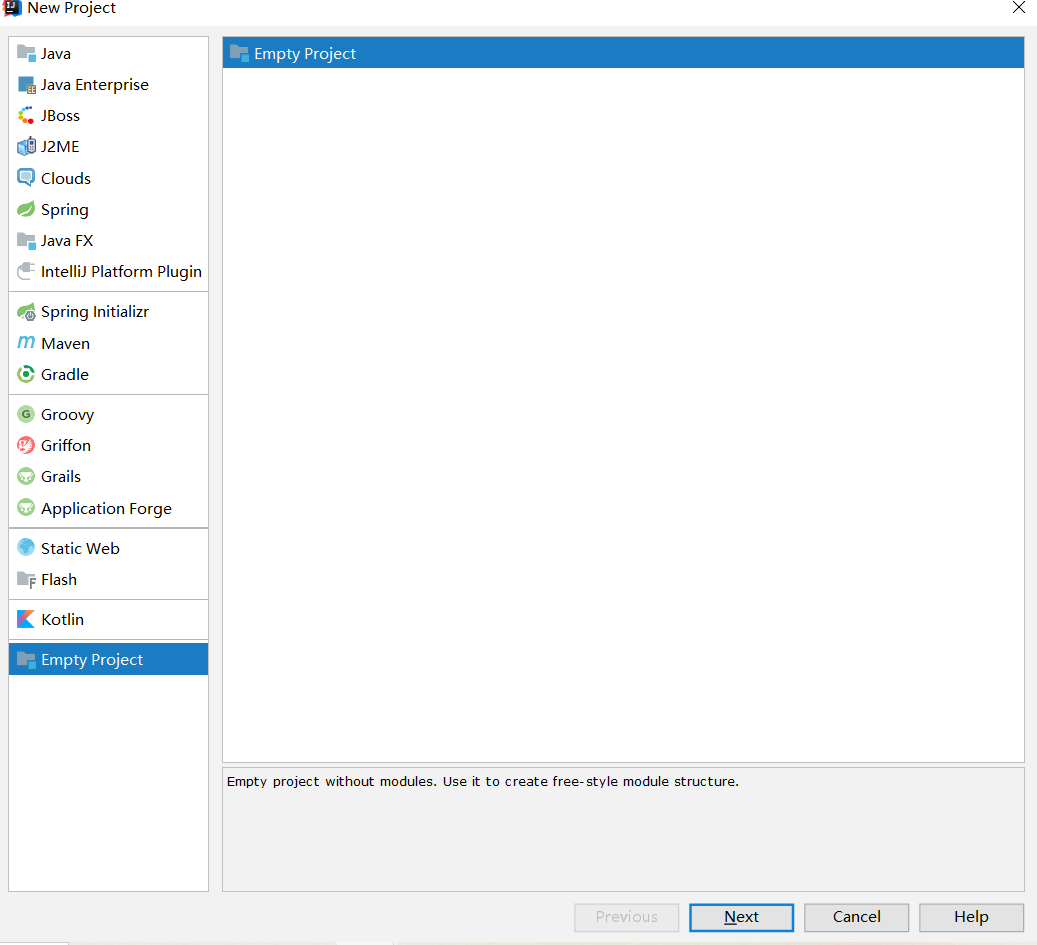The image size is (1037, 945).
Task: Choose J2ME project type
Action: click(108, 146)
